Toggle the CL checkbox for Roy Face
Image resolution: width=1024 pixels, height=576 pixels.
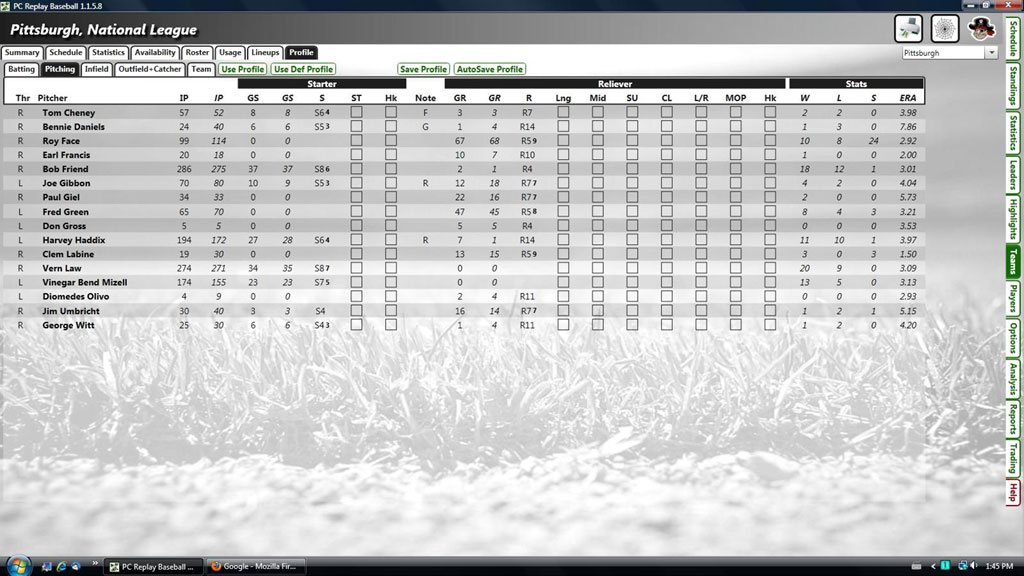667,141
